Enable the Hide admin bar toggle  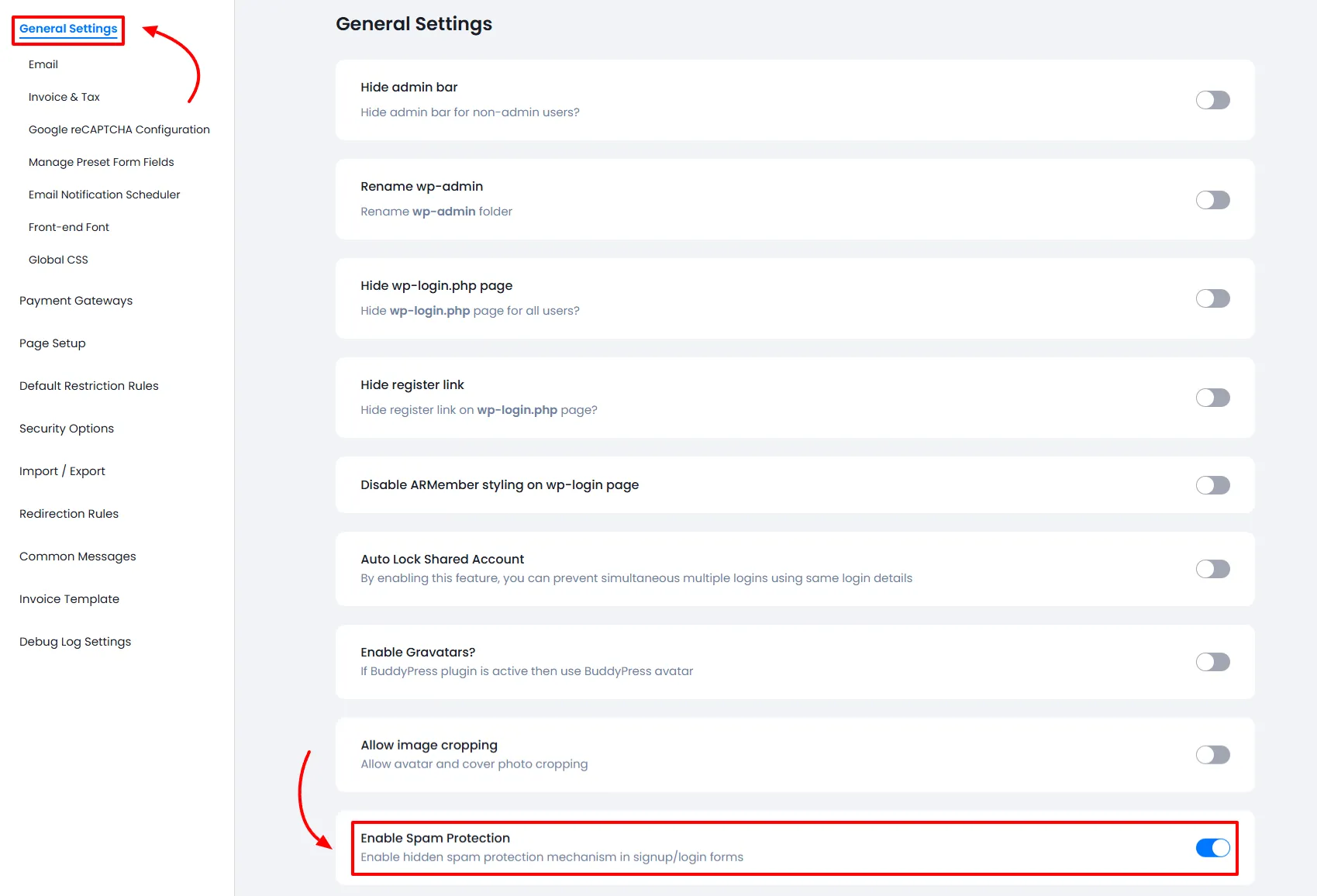coord(1212,99)
